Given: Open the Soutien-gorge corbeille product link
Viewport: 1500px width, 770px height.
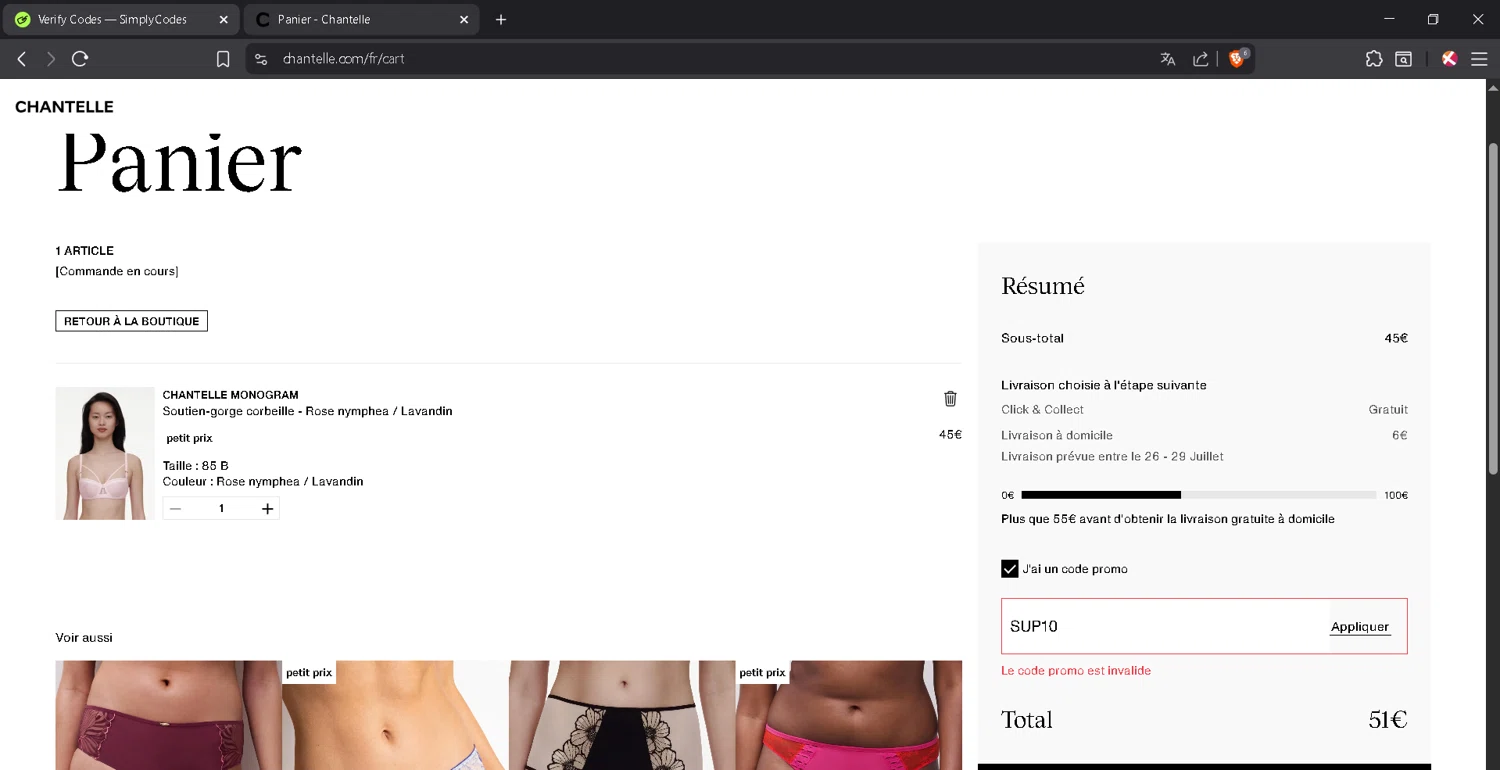Looking at the screenshot, I should click(x=307, y=411).
